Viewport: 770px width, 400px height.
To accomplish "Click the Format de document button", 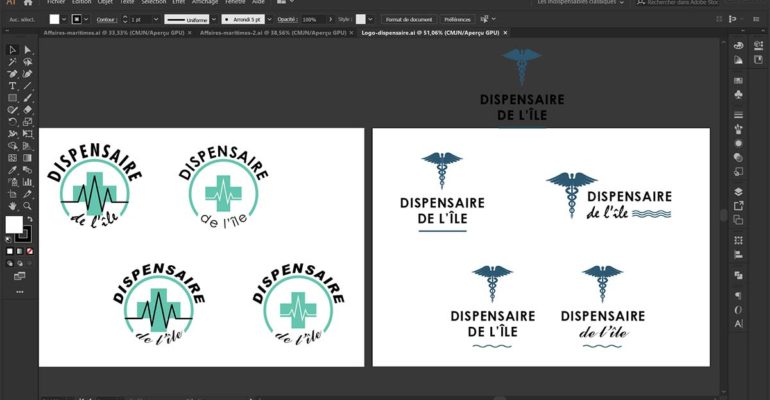I will point(408,19).
